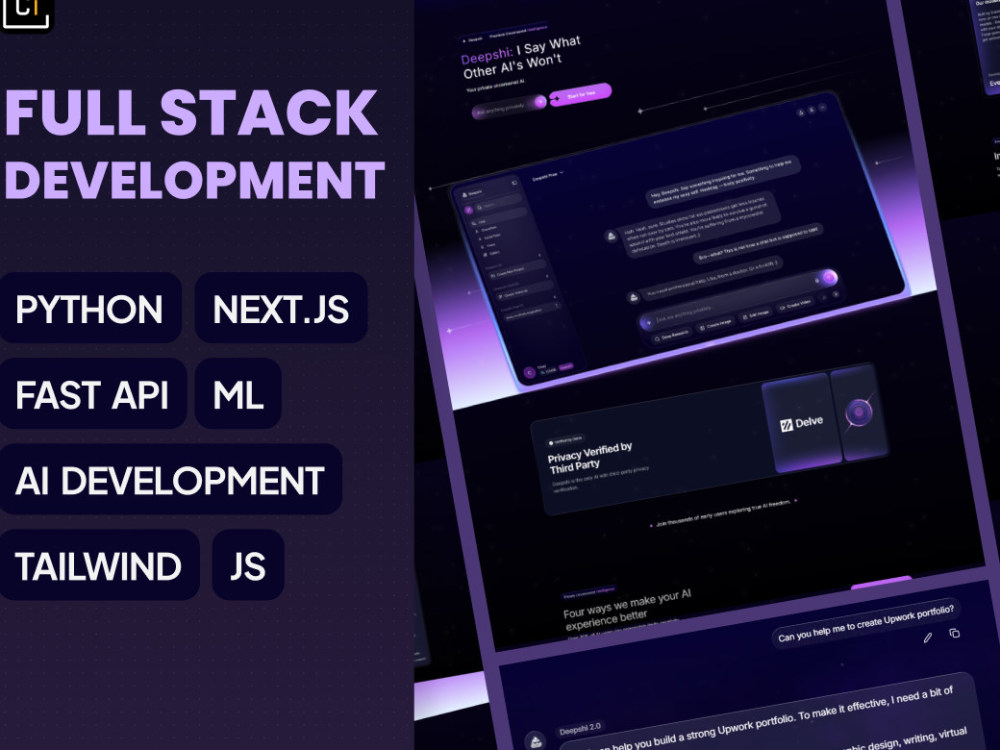Click the round submit button in hero input
This screenshot has height=750, width=1000.
540,101
